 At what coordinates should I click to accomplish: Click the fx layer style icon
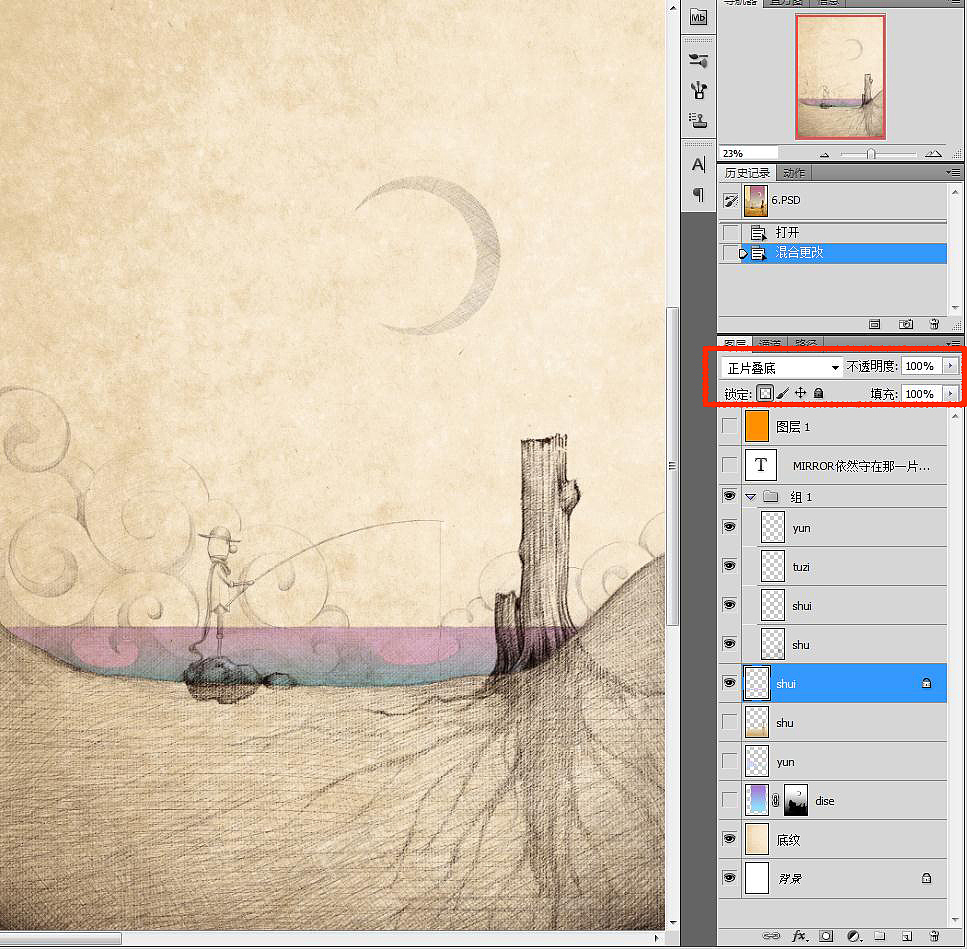click(x=799, y=936)
